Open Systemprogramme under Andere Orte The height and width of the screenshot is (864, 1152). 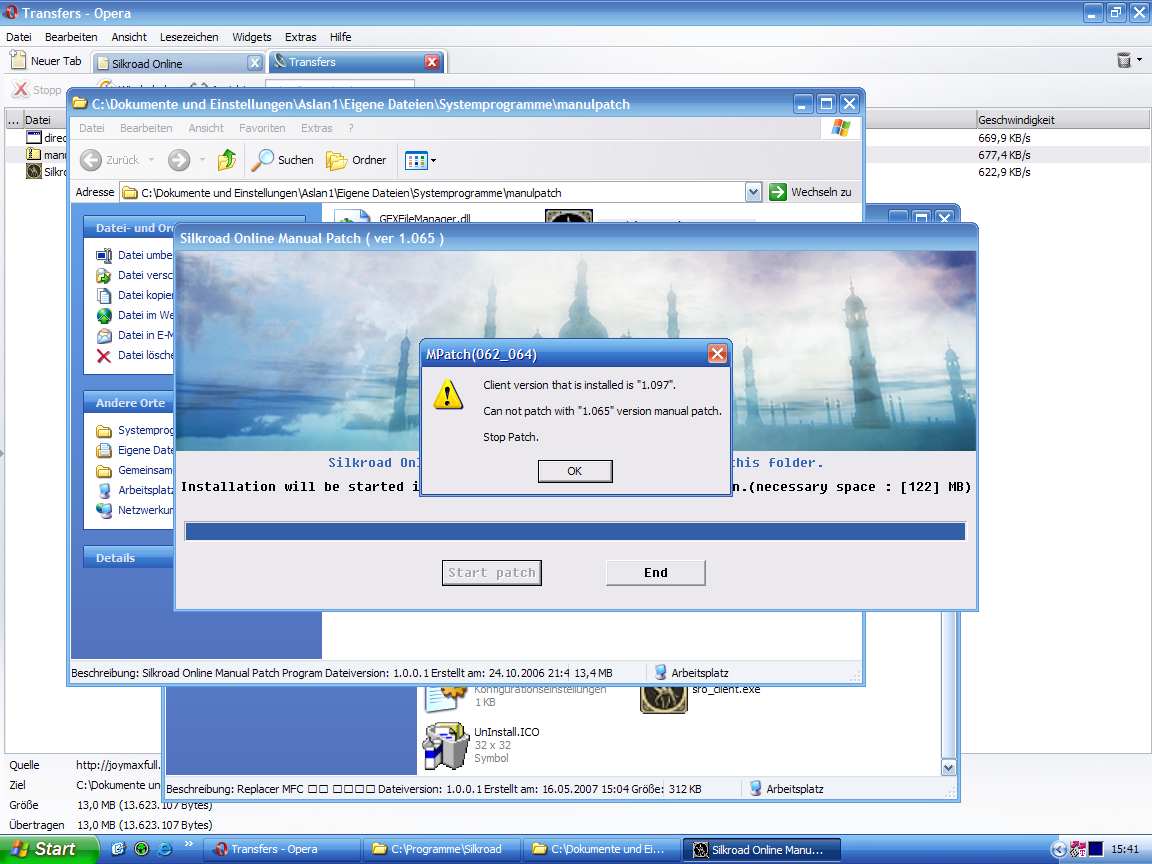pos(135,430)
